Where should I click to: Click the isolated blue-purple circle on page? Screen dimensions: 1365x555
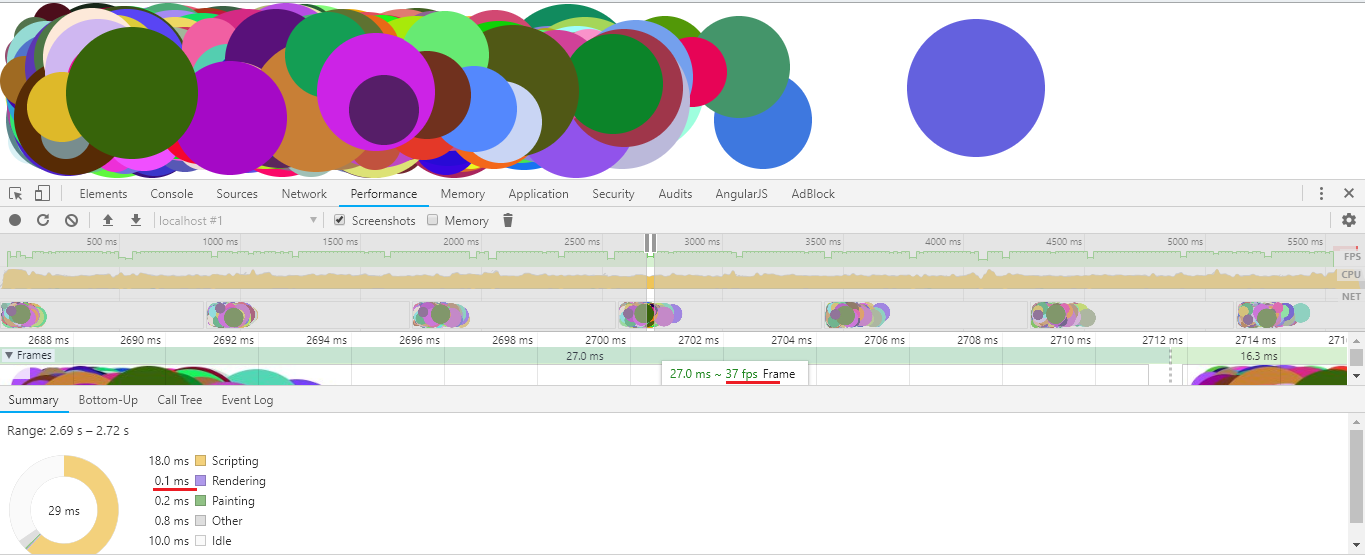(x=976, y=88)
